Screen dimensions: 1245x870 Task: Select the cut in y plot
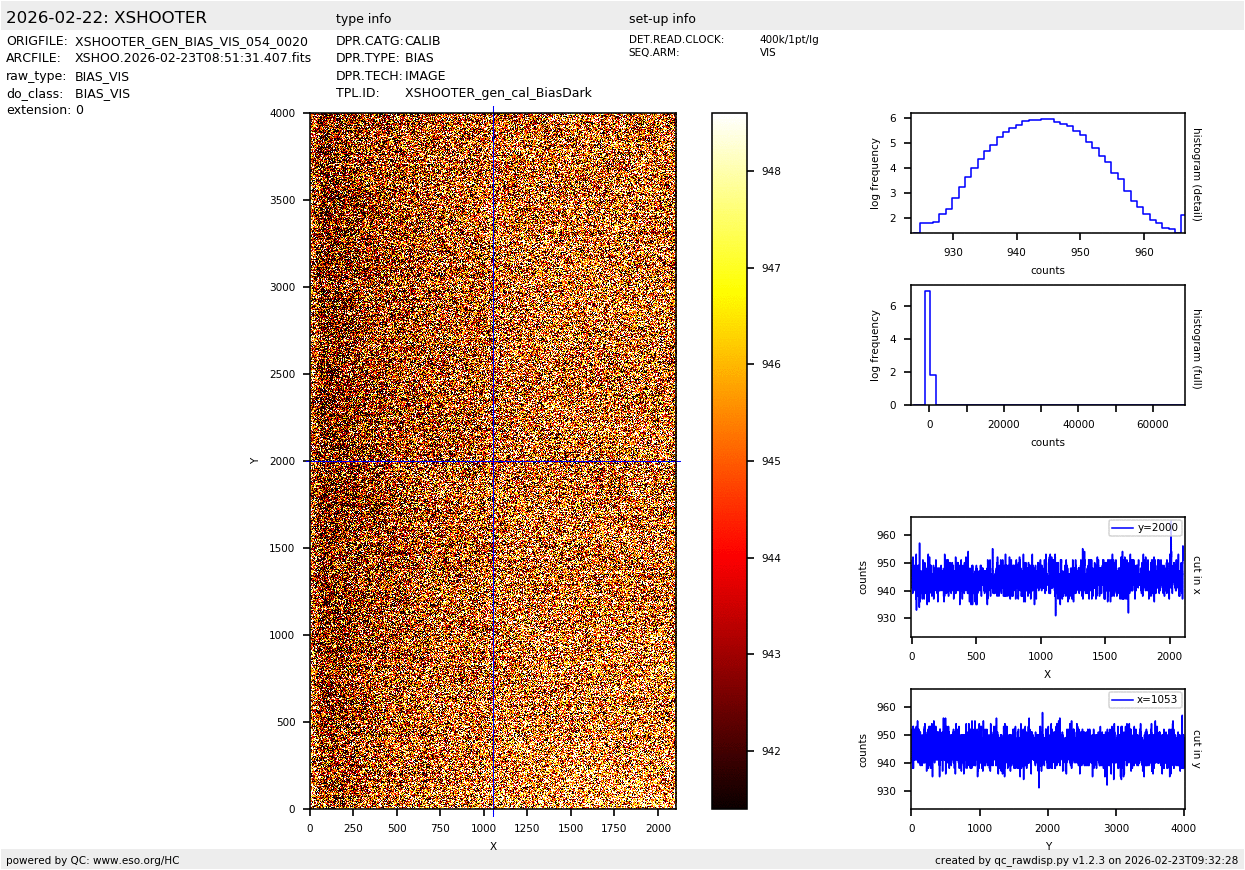[x=1047, y=749]
